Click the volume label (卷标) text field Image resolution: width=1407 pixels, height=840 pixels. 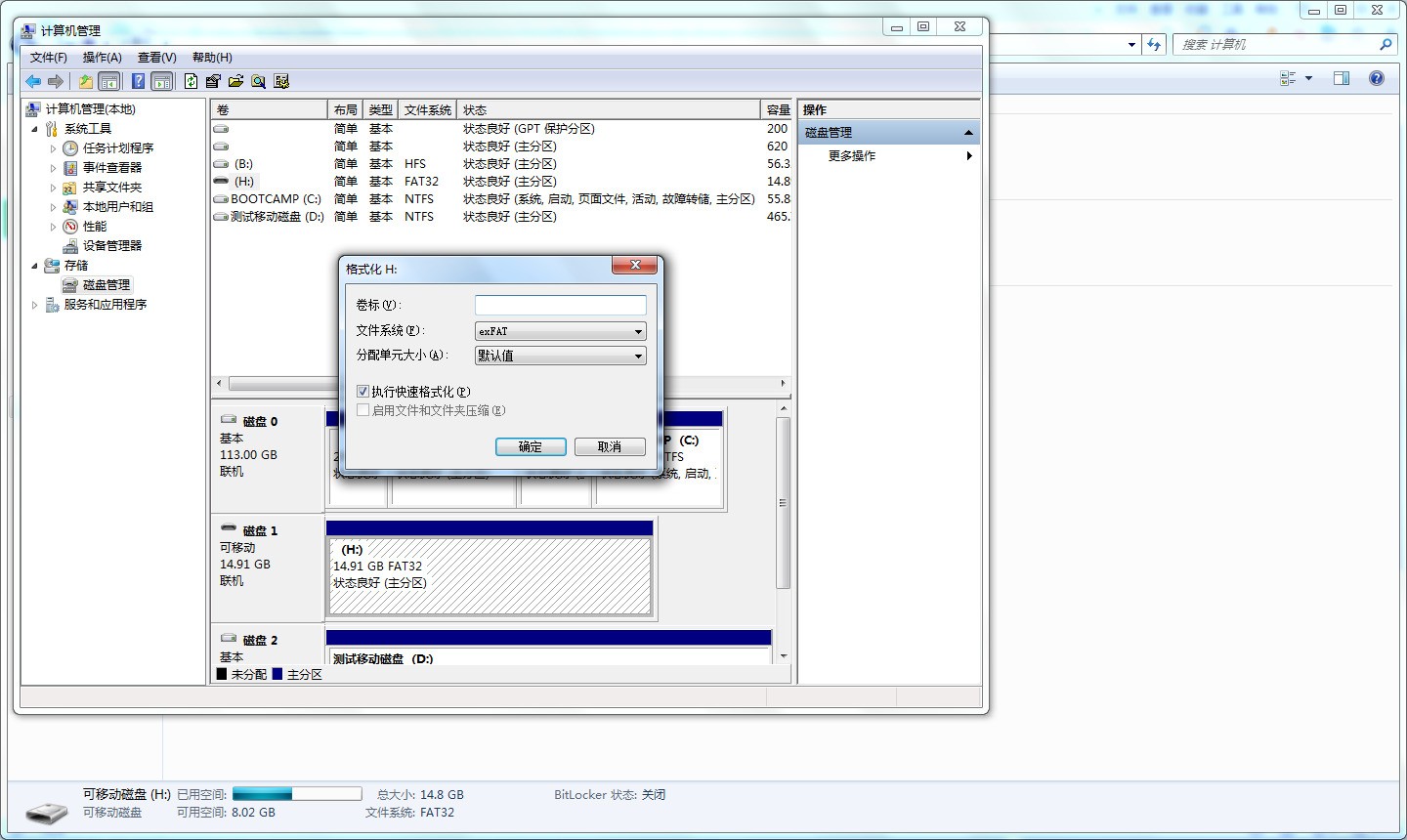[x=560, y=306]
